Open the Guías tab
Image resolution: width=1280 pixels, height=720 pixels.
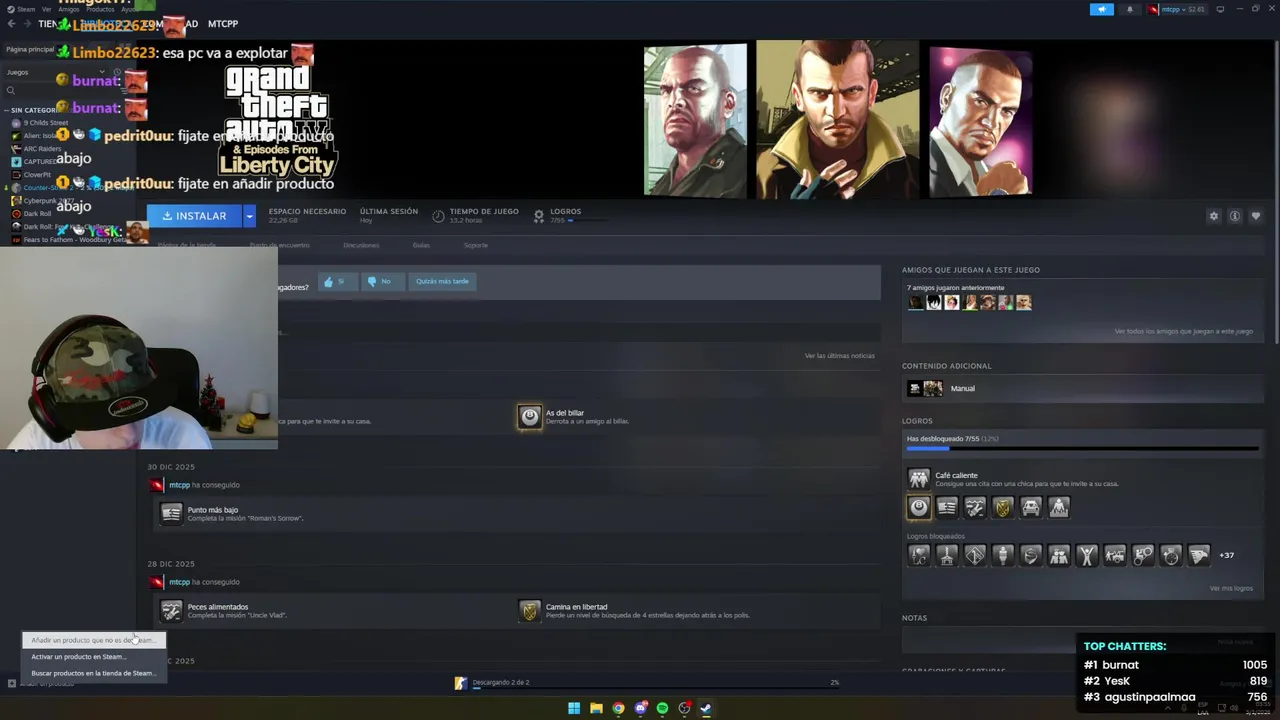point(421,245)
